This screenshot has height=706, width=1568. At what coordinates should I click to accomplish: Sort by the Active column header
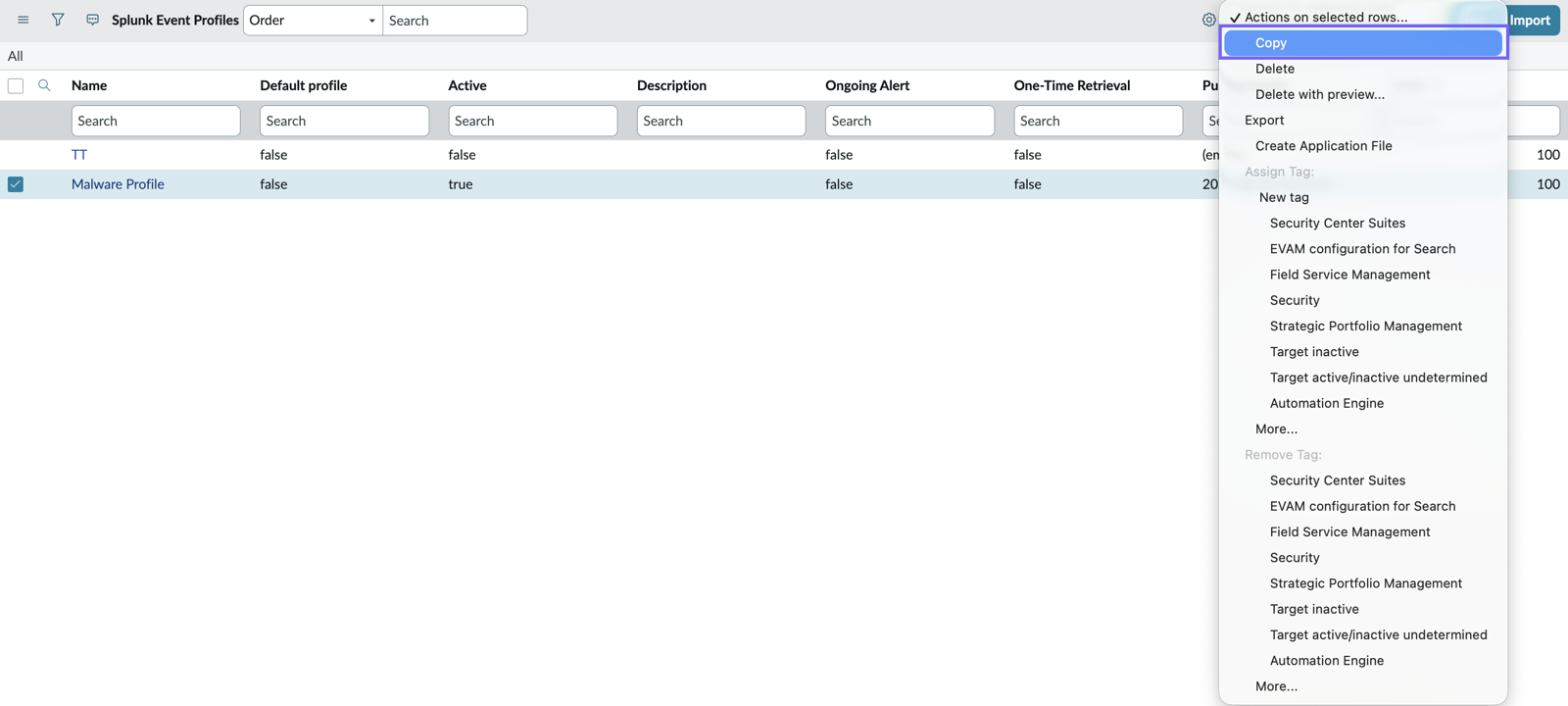pyautogui.click(x=467, y=85)
